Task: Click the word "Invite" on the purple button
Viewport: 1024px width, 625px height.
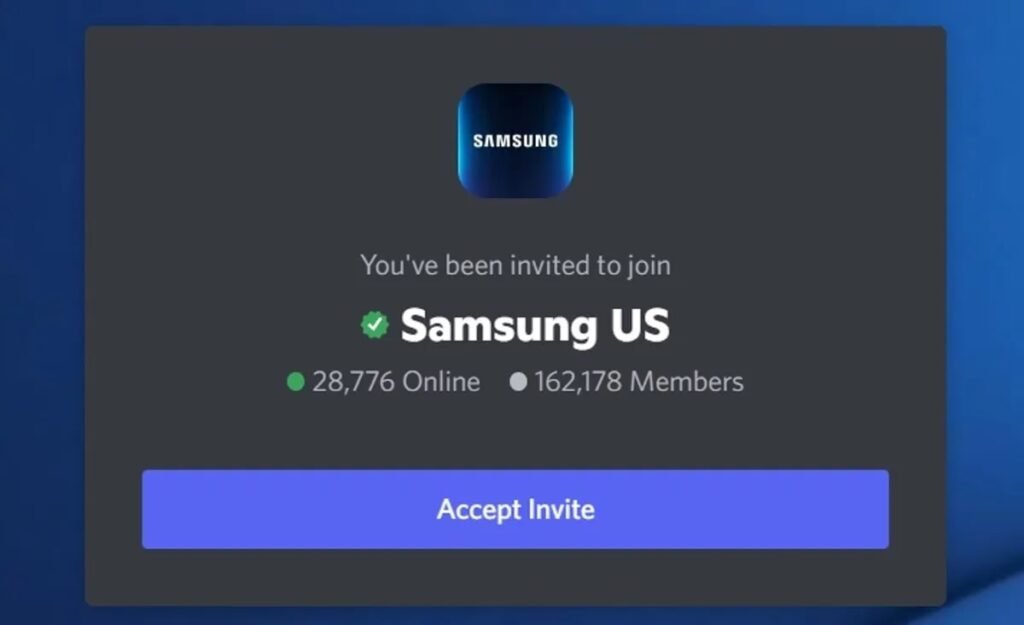Action: 562,509
